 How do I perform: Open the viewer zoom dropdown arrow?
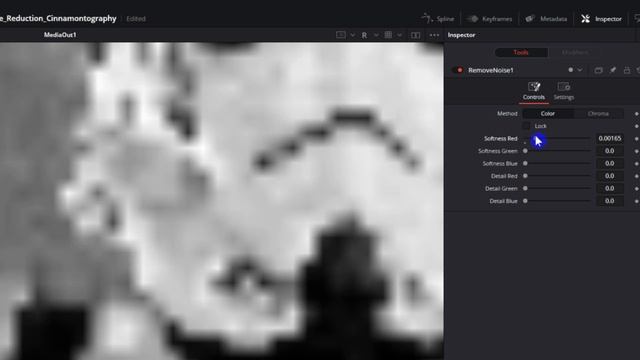click(x=353, y=35)
